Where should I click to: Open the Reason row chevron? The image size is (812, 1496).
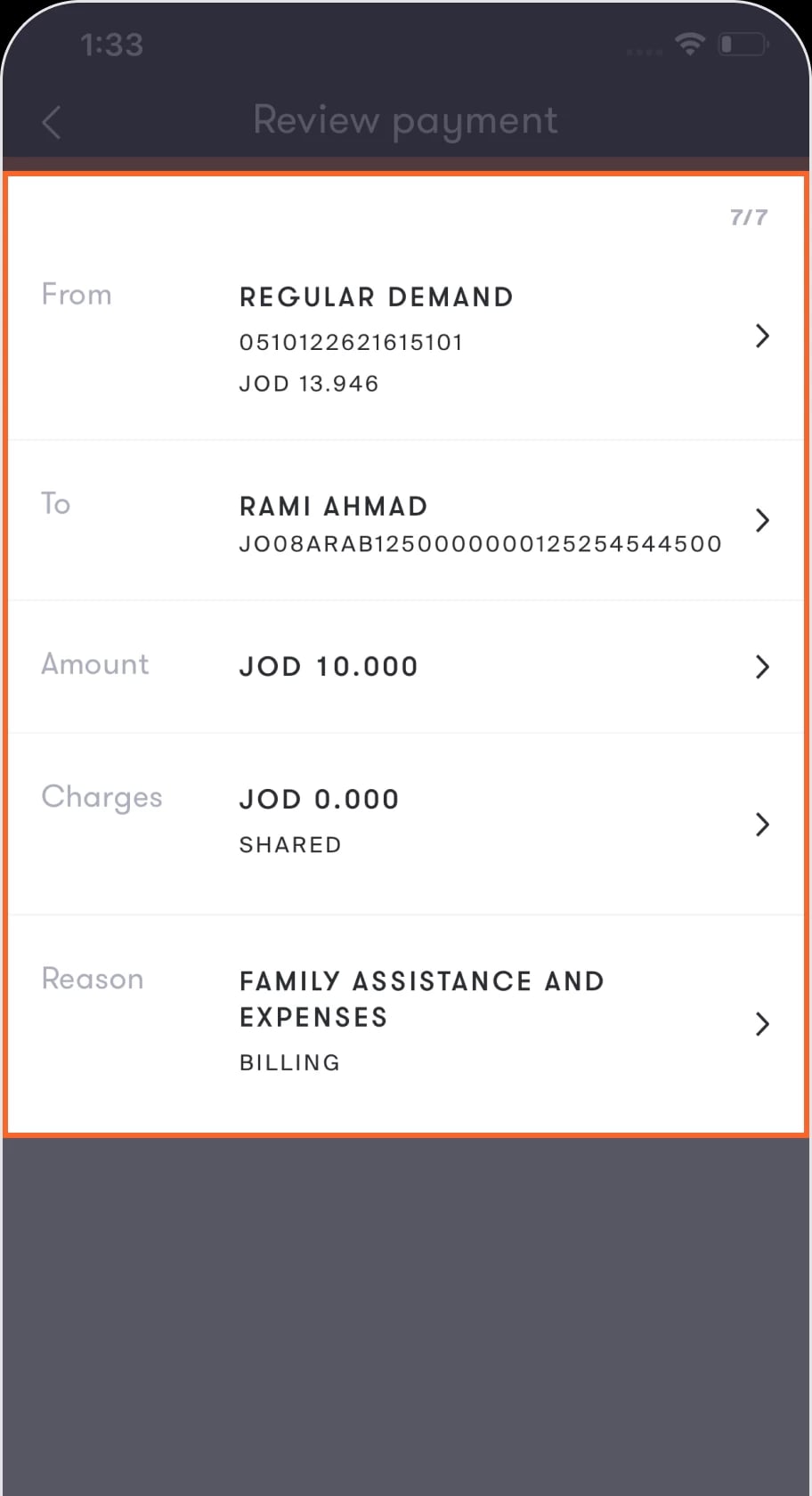[x=762, y=1024]
